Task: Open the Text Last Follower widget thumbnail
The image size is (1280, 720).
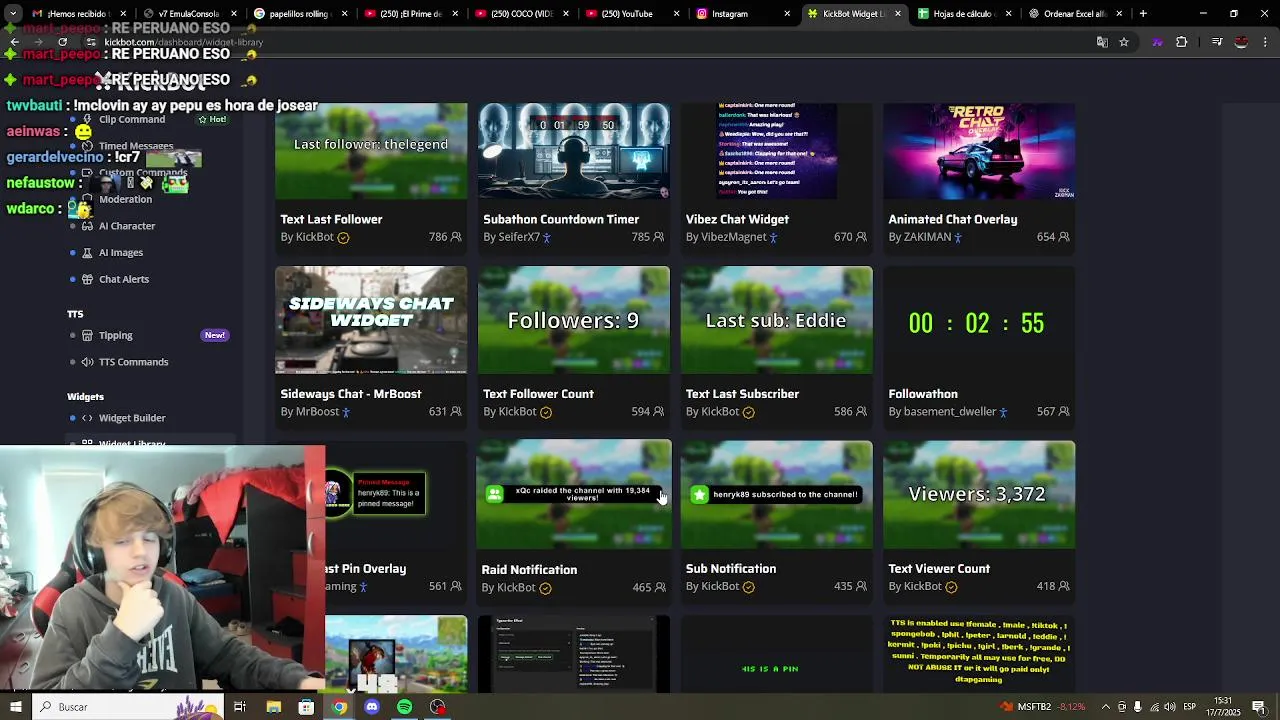Action: pyautogui.click(x=371, y=151)
